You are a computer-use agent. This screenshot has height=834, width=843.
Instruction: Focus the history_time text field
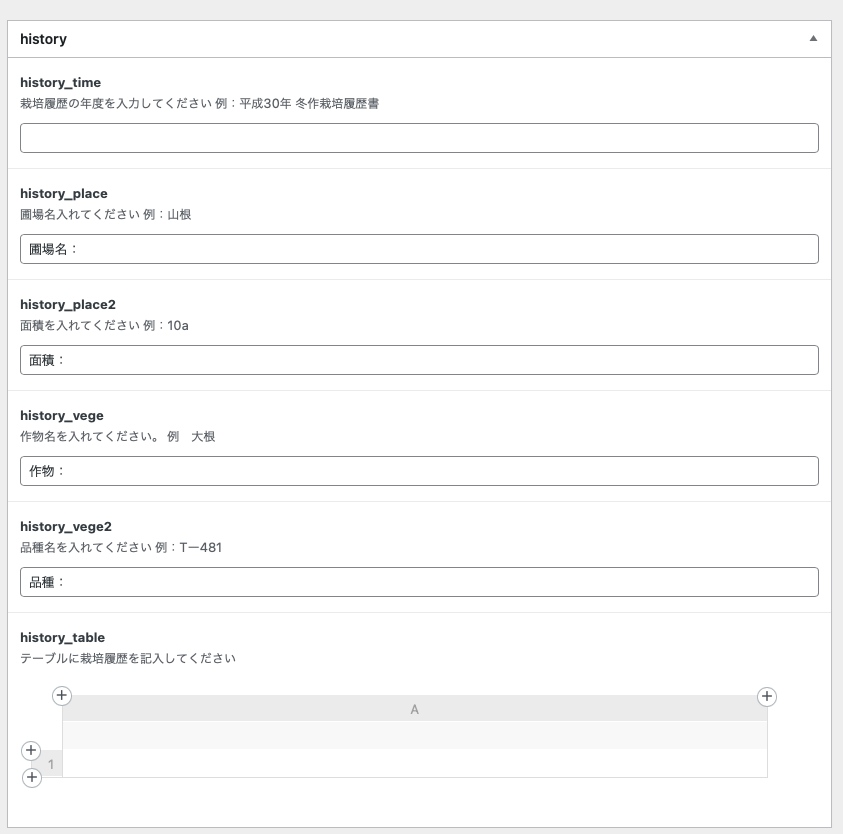coord(419,138)
